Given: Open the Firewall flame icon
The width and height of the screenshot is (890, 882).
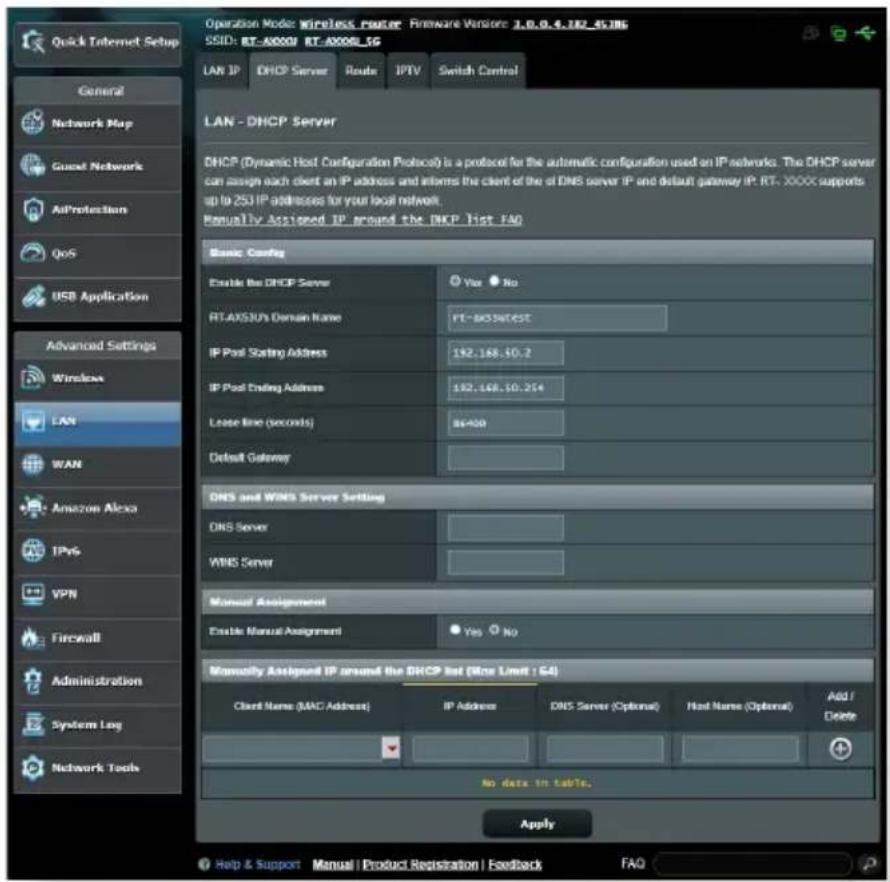Looking at the screenshot, I should [x=33, y=638].
